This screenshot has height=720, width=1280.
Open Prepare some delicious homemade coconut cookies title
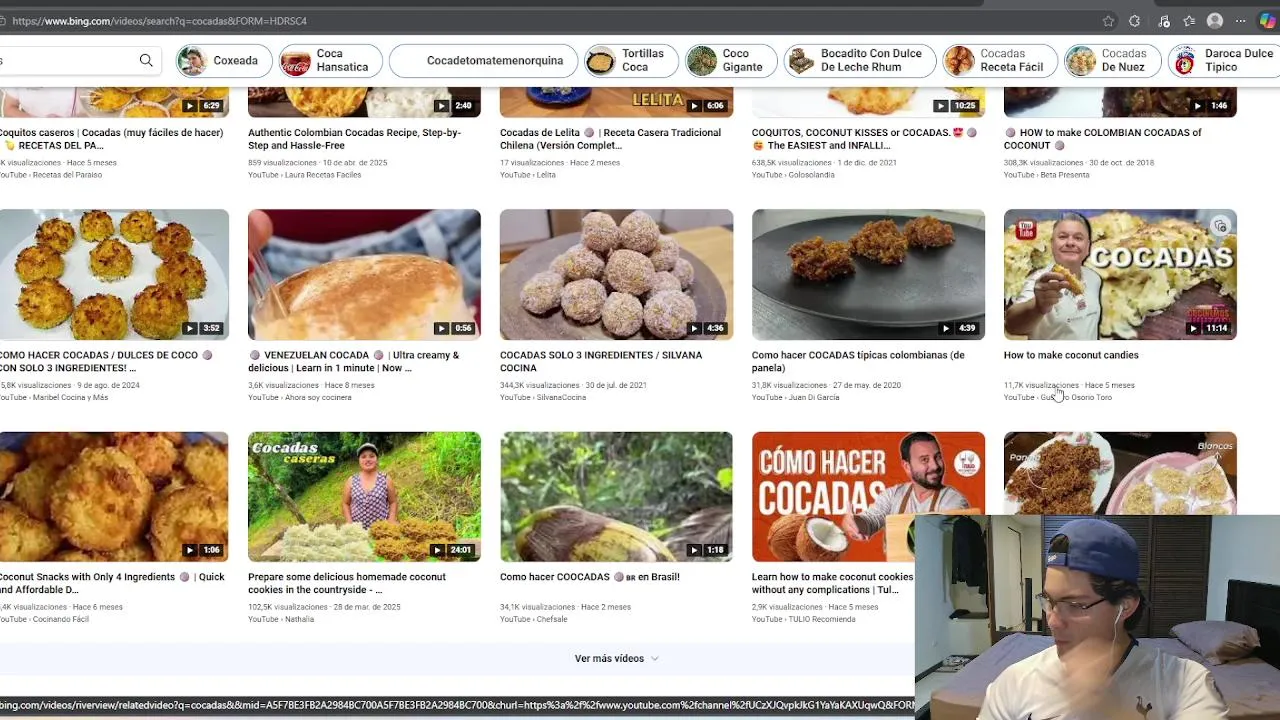click(x=347, y=583)
